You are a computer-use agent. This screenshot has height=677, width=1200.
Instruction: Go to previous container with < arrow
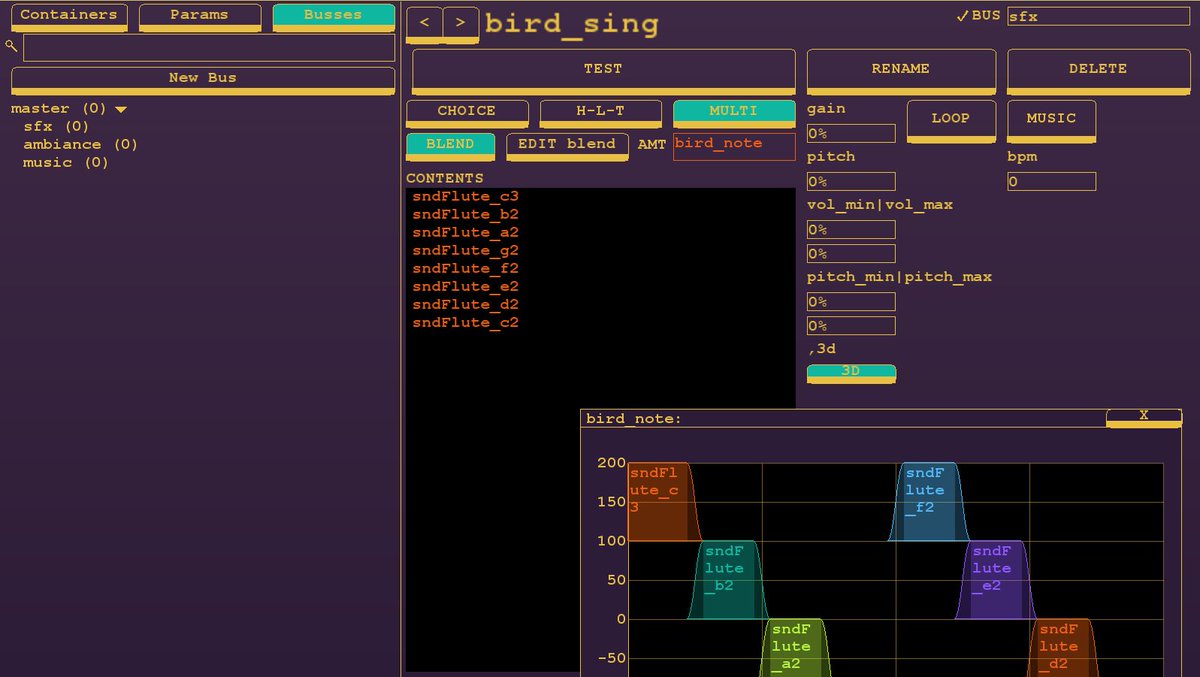(424, 24)
